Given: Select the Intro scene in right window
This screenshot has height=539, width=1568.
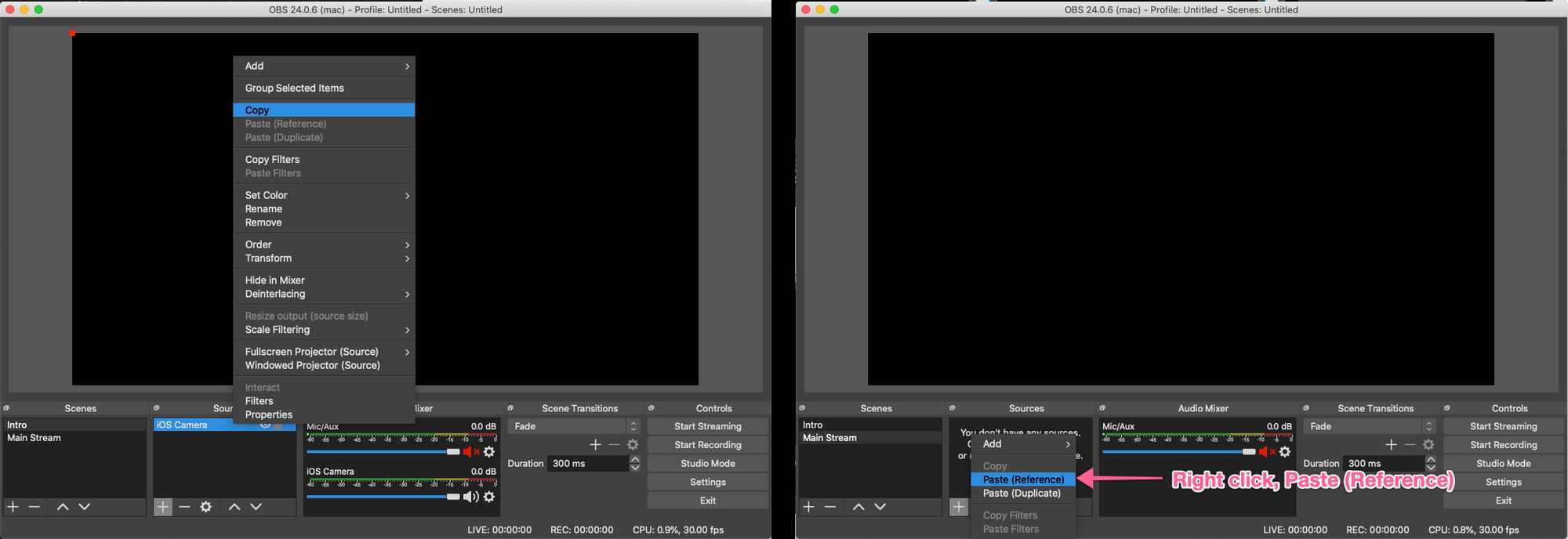Looking at the screenshot, I should tap(870, 425).
